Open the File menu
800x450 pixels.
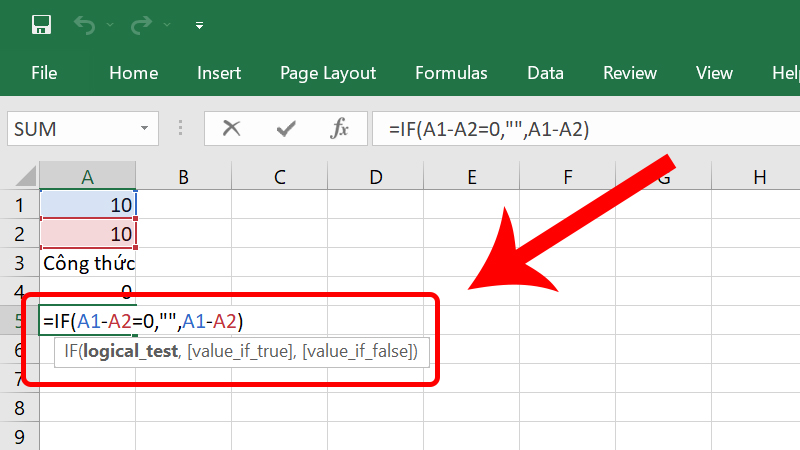pos(44,73)
